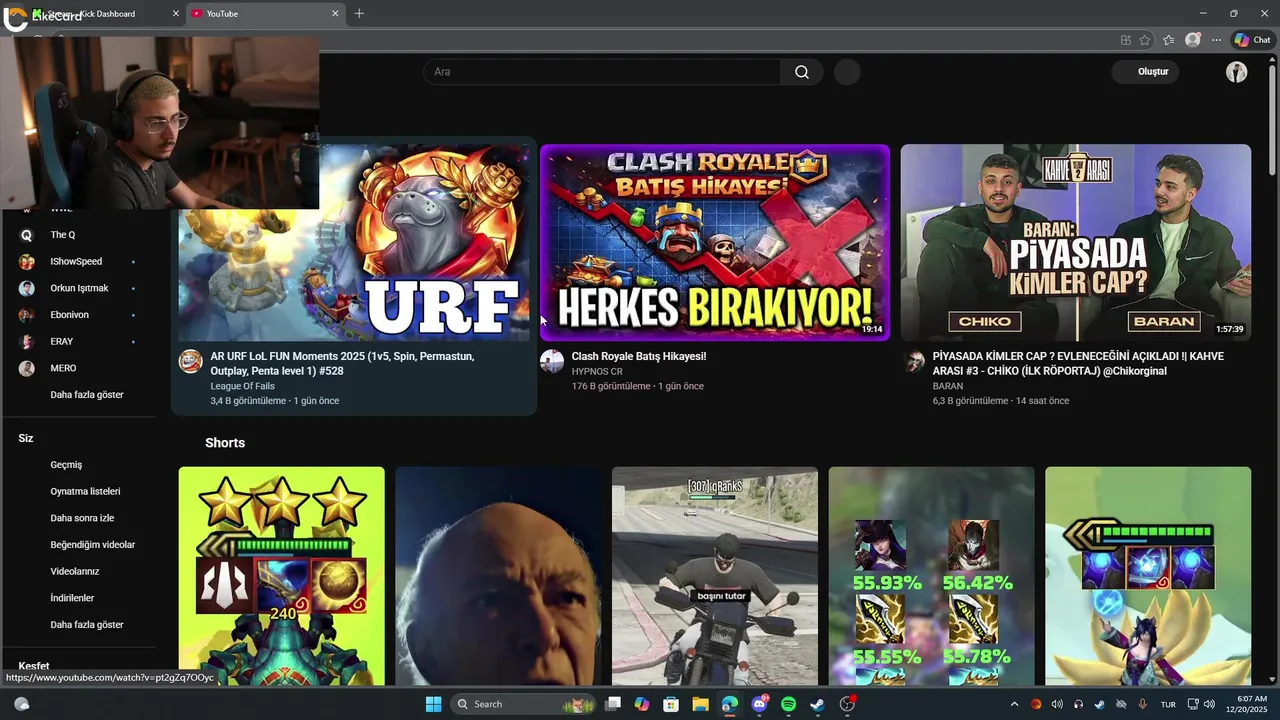Open the bald man Short thumbnail
This screenshot has height=720, width=1280.
[498, 576]
